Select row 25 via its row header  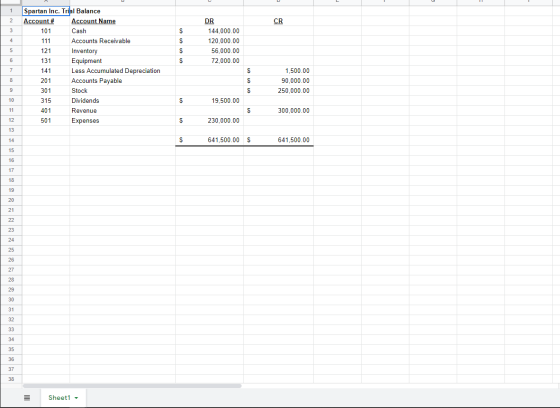pos(11,250)
